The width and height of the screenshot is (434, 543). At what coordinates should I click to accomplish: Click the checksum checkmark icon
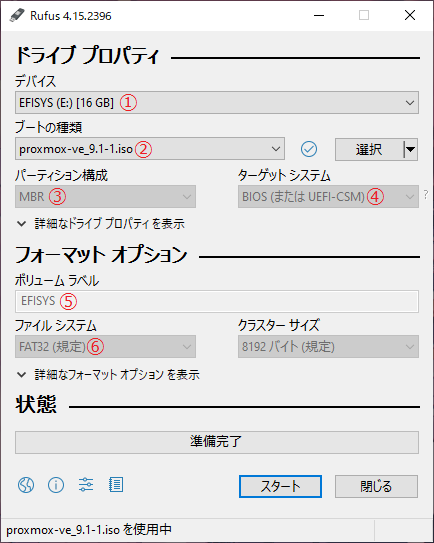coord(309,149)
